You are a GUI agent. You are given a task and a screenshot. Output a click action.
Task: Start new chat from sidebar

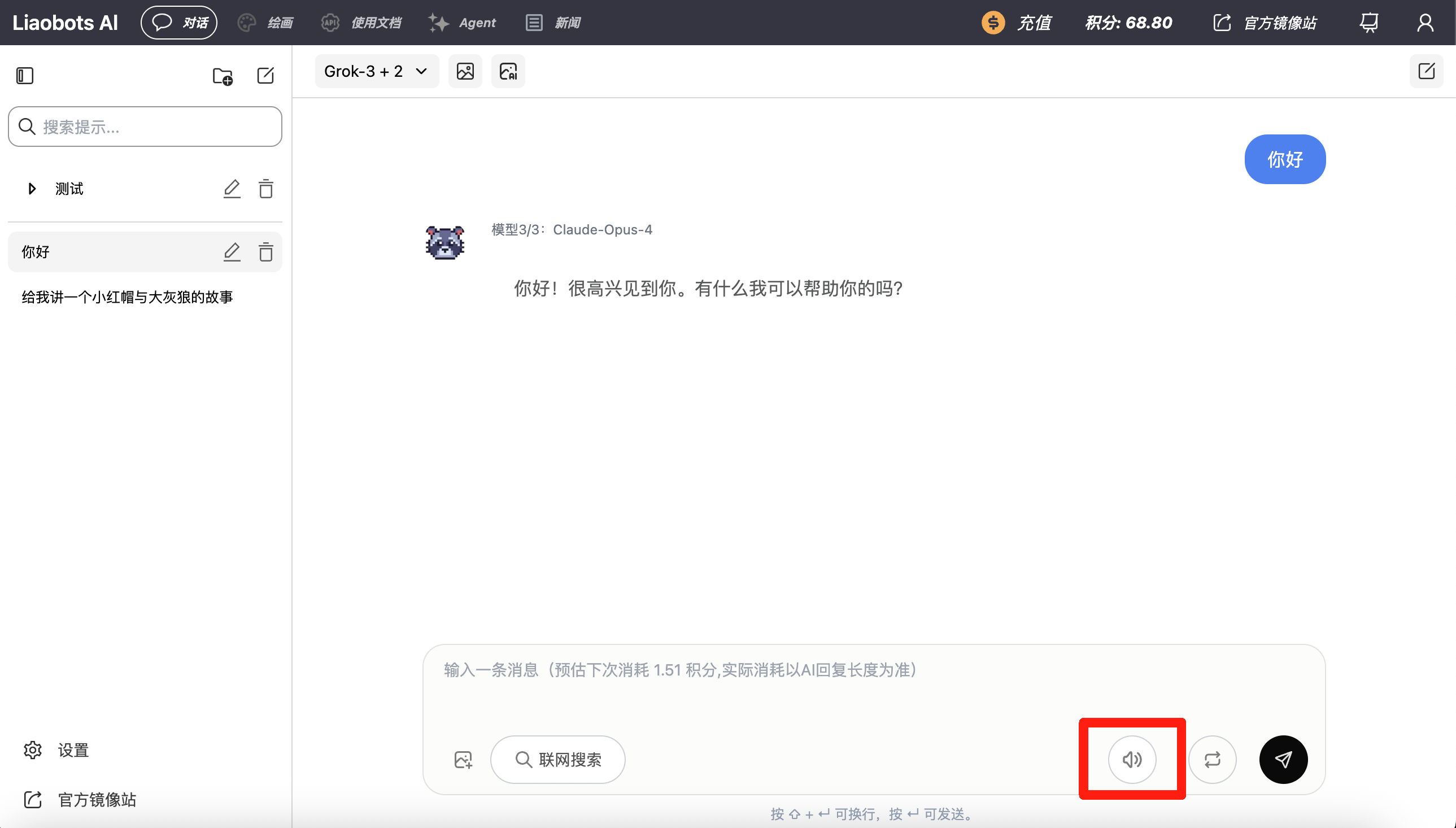point(265,76)
